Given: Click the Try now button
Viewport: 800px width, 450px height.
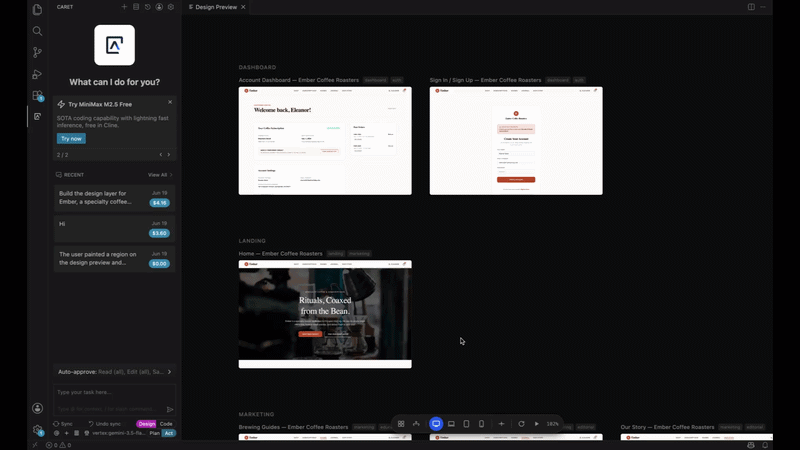Looking at the screenshot, I should (x=71, y=138).
